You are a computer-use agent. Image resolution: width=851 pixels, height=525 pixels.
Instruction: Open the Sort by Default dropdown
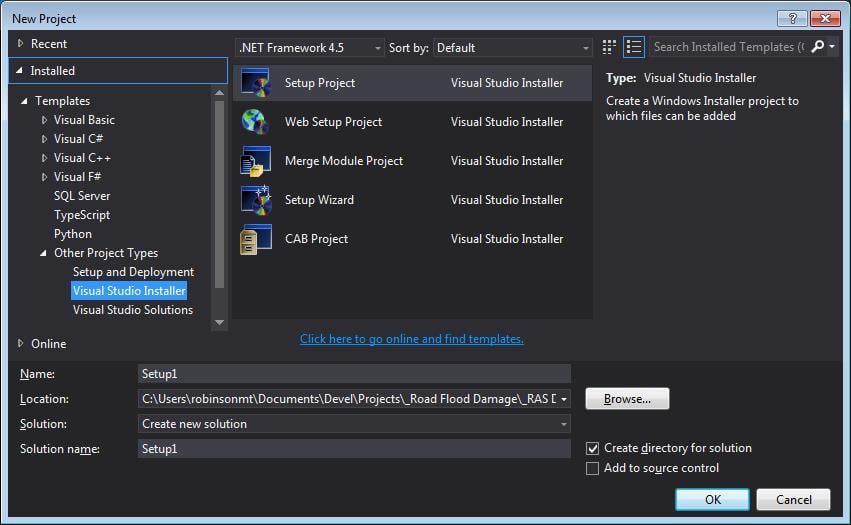(512, 48)
